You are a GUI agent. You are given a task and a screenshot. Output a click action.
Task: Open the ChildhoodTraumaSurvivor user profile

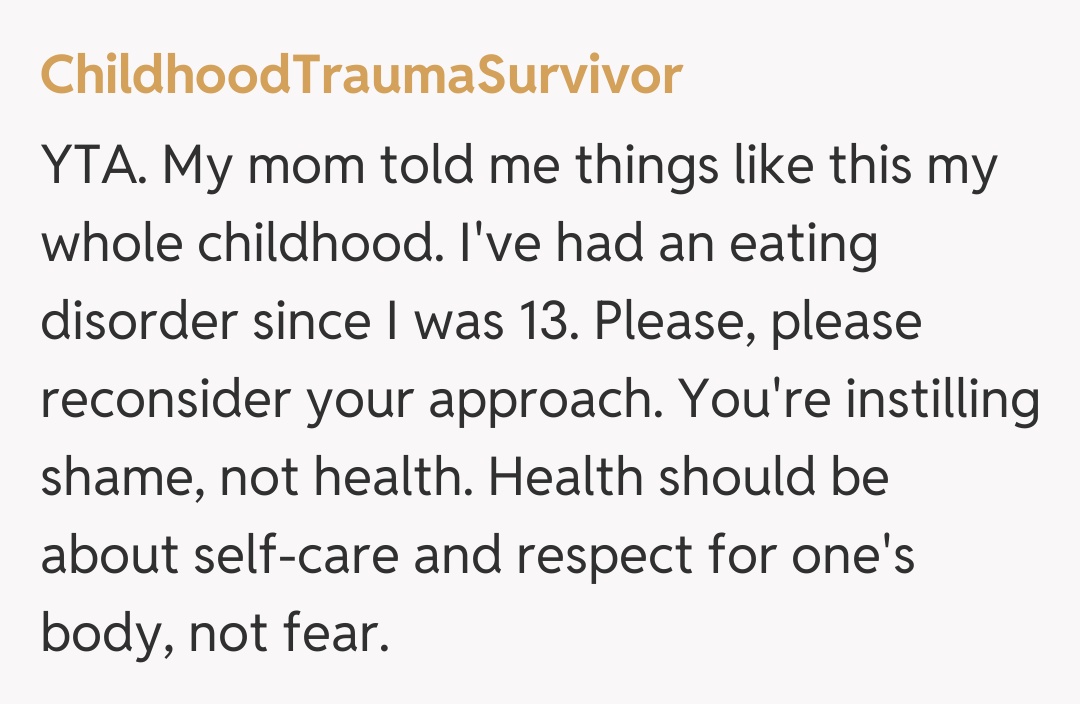(361, 76)
